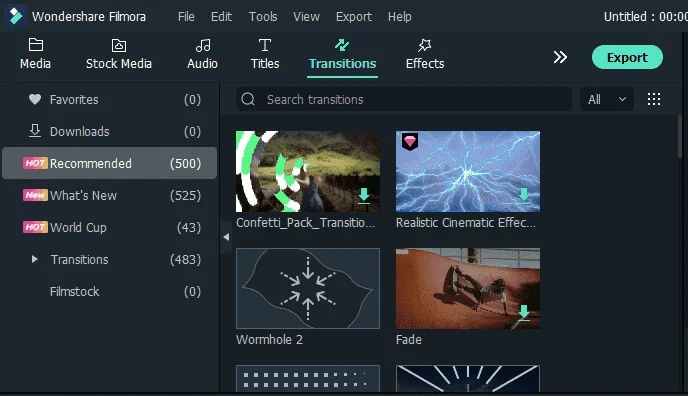Click the green Export button

point(627,57)
